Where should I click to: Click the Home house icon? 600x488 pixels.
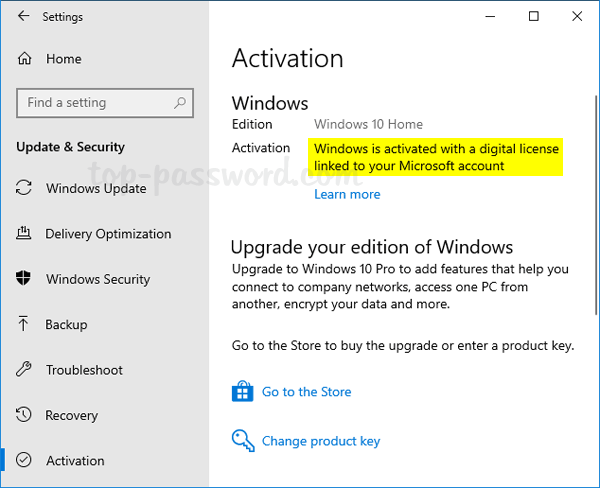pyautogui.click(x=25, y=59)
